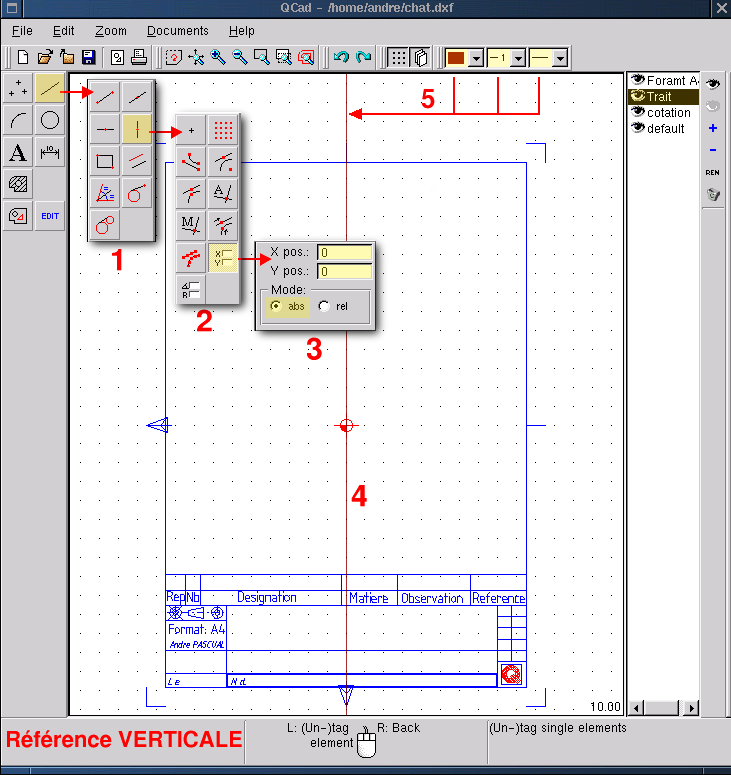This screenshot has height=775, width=731.
Task: Click the vertical line tool in panel 1
Action: tap(136, 128)
